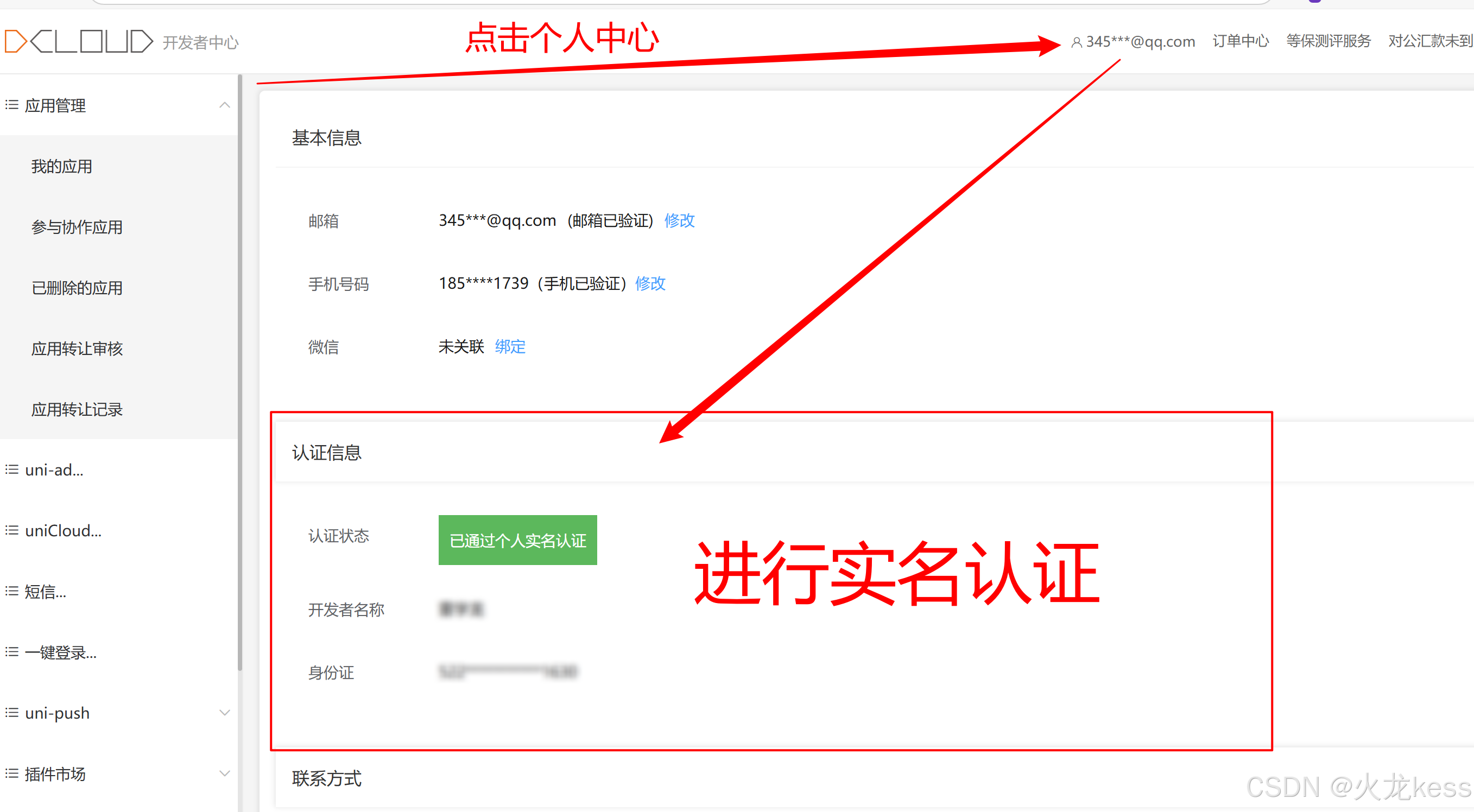Viewport: 1474px width, 812px height.
Task: Click the sidebar vertical scrollbar
Action: [241, 372]
